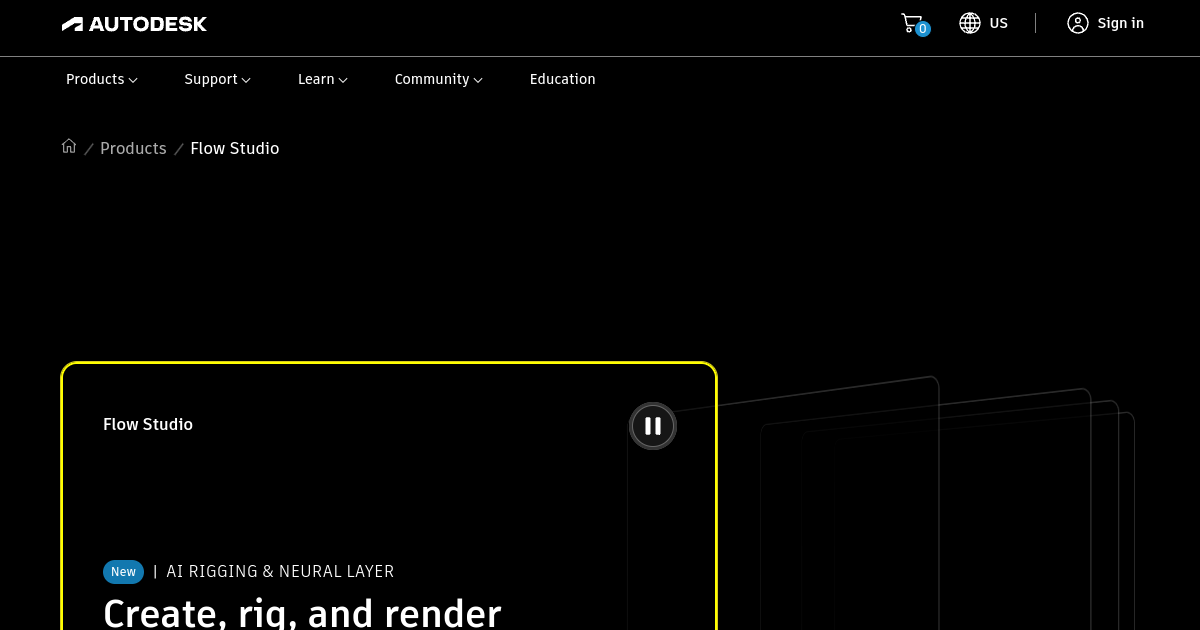Expand the Community menu
Screen dimensions: 1200x630
pyautogui.click(x=438, y=79)
